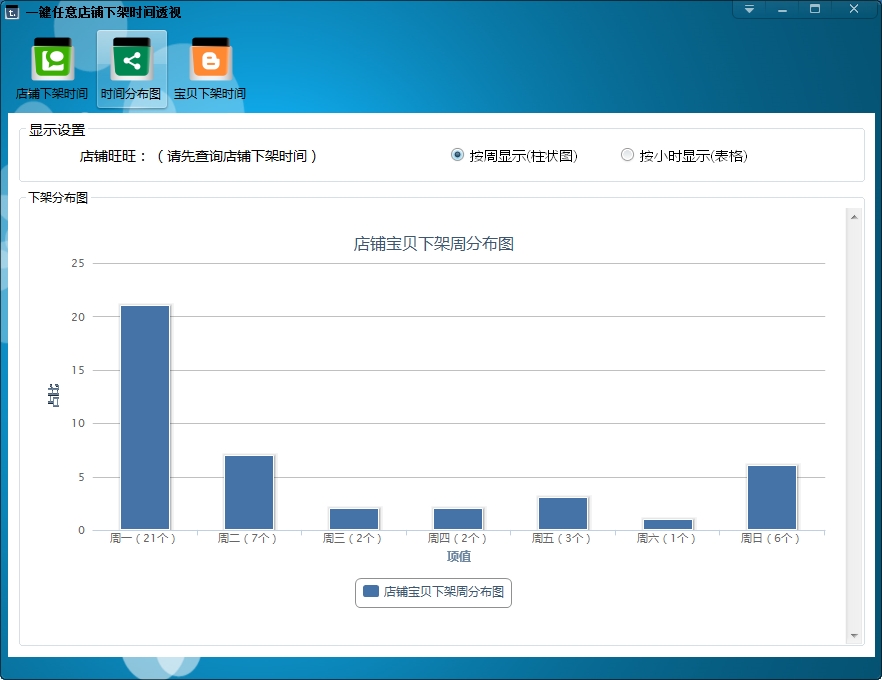
Task: Click the legend blue color swatch
Action: click(x=371, y=591)
